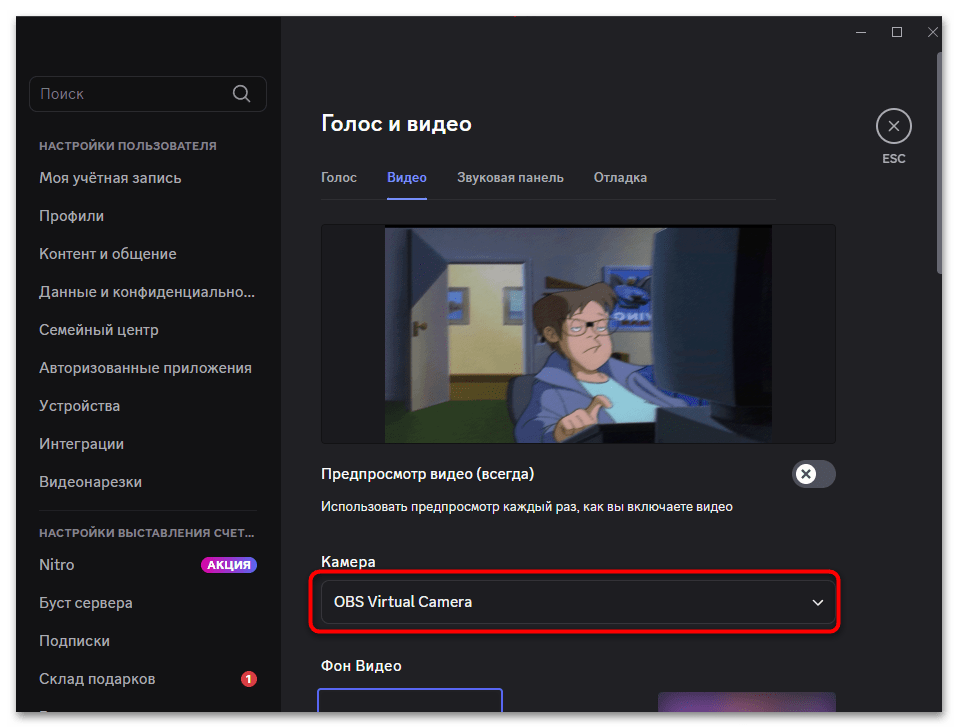Click the settings vertical scrollbar

click(x=940, y=164)
